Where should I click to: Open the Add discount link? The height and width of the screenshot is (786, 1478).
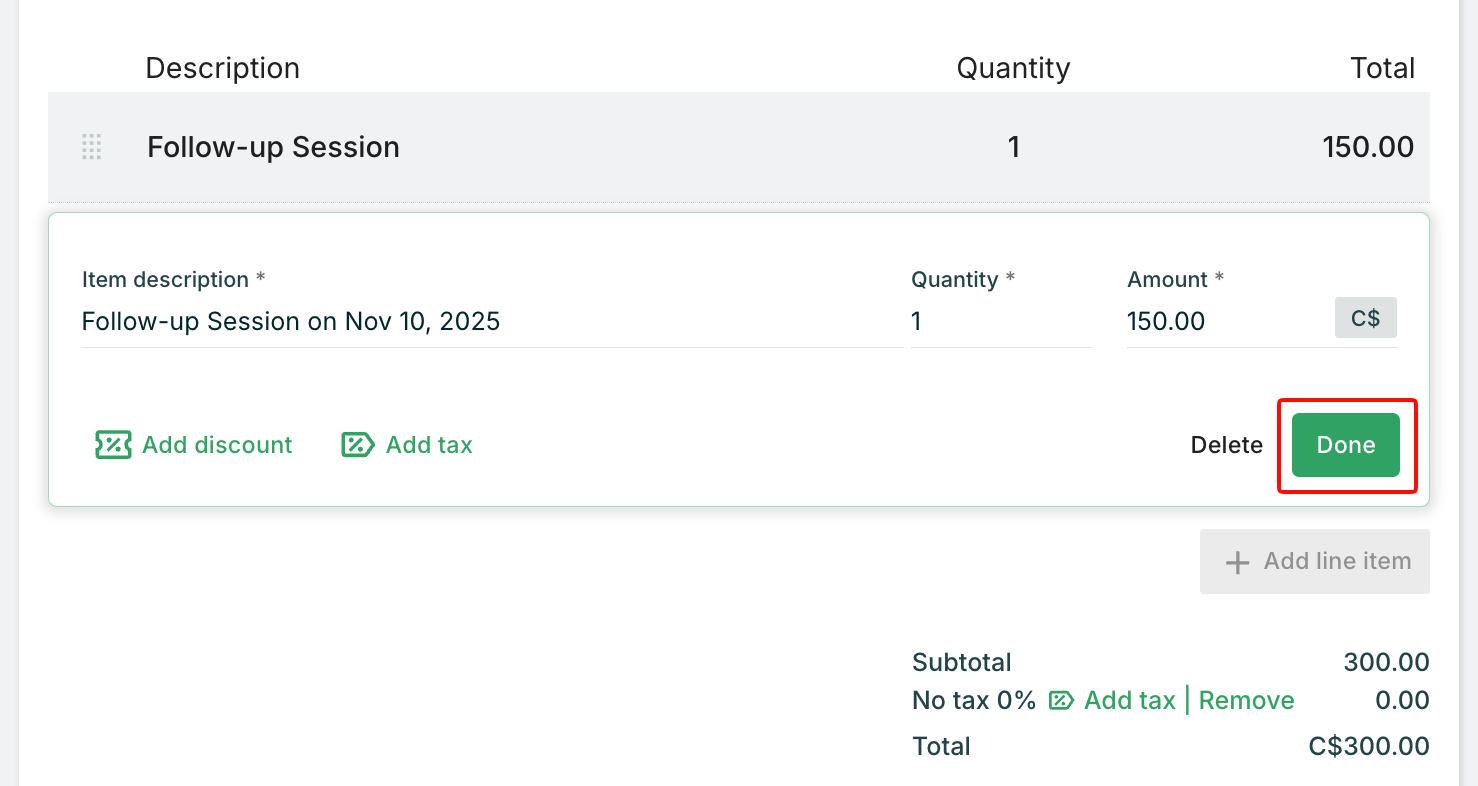click(x=217, y=445)
